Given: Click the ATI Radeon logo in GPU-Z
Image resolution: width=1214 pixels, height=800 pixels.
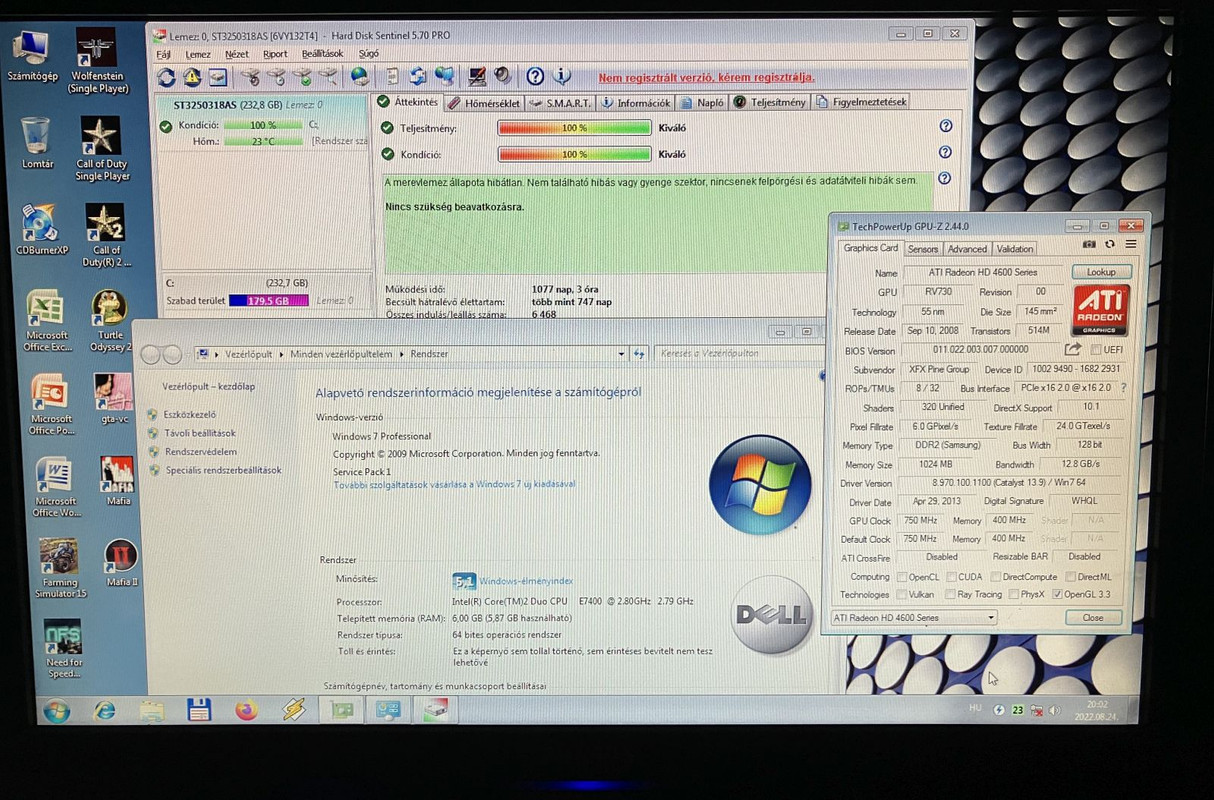Looking at the screenshot, I should [1100, 310].
